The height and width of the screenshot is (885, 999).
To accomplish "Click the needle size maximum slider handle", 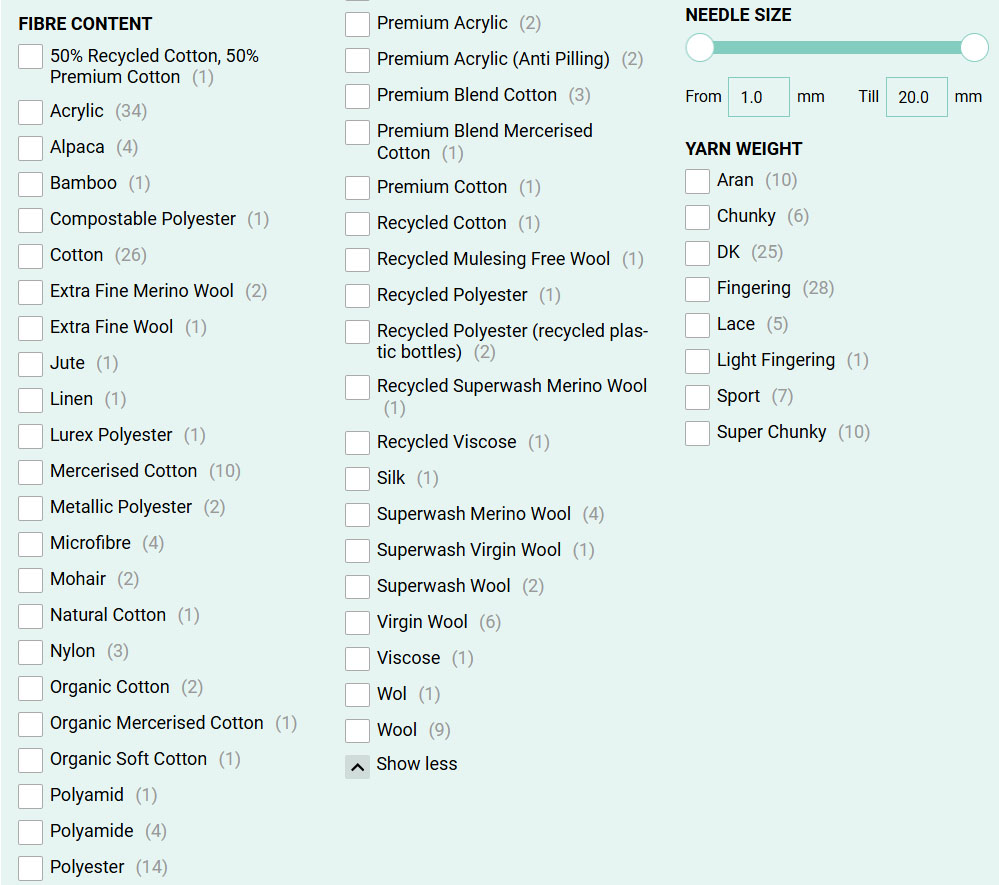I will point(974,47).
